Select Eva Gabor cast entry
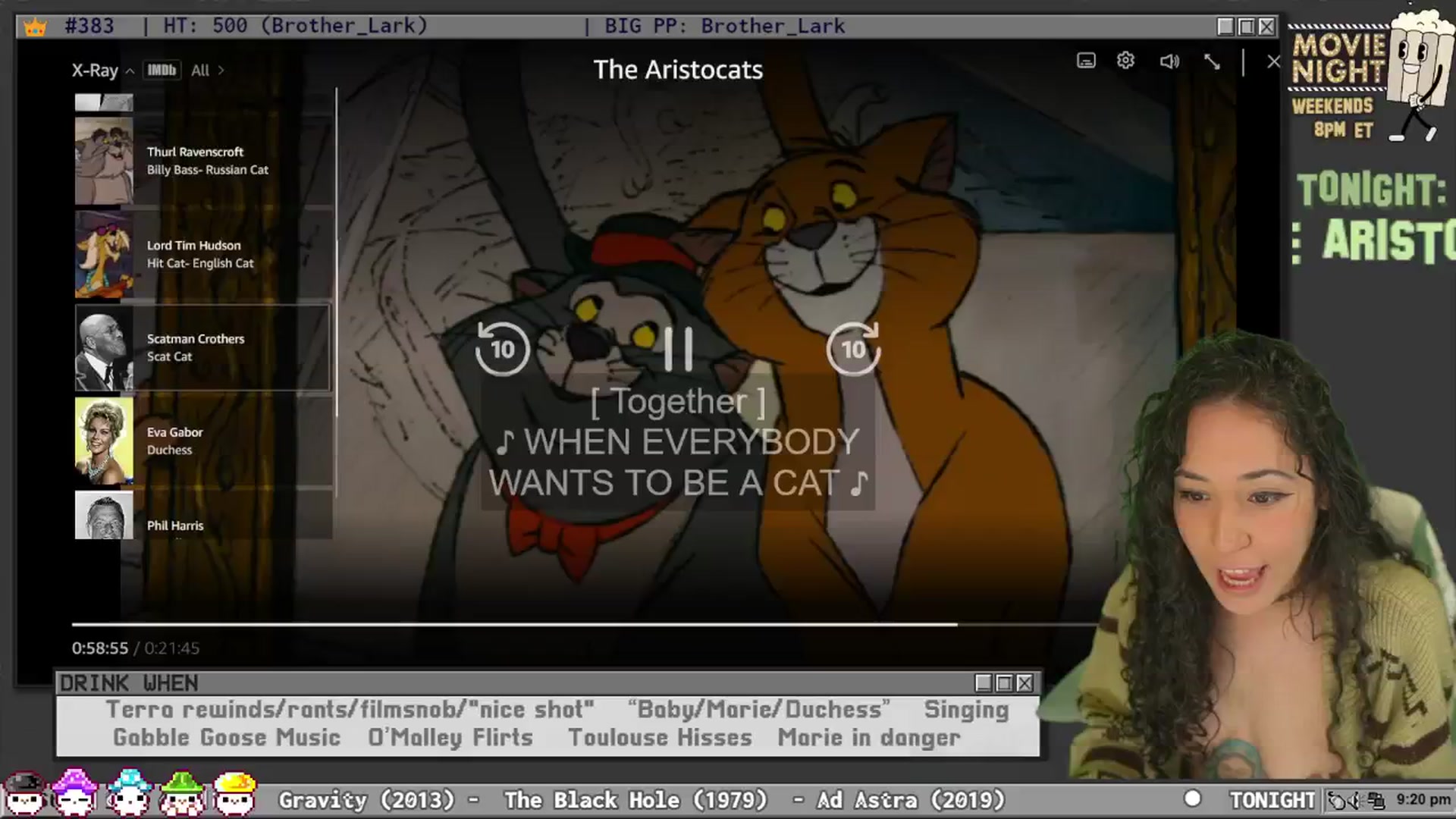1456x819 pixels. click(x=203, y=441)
